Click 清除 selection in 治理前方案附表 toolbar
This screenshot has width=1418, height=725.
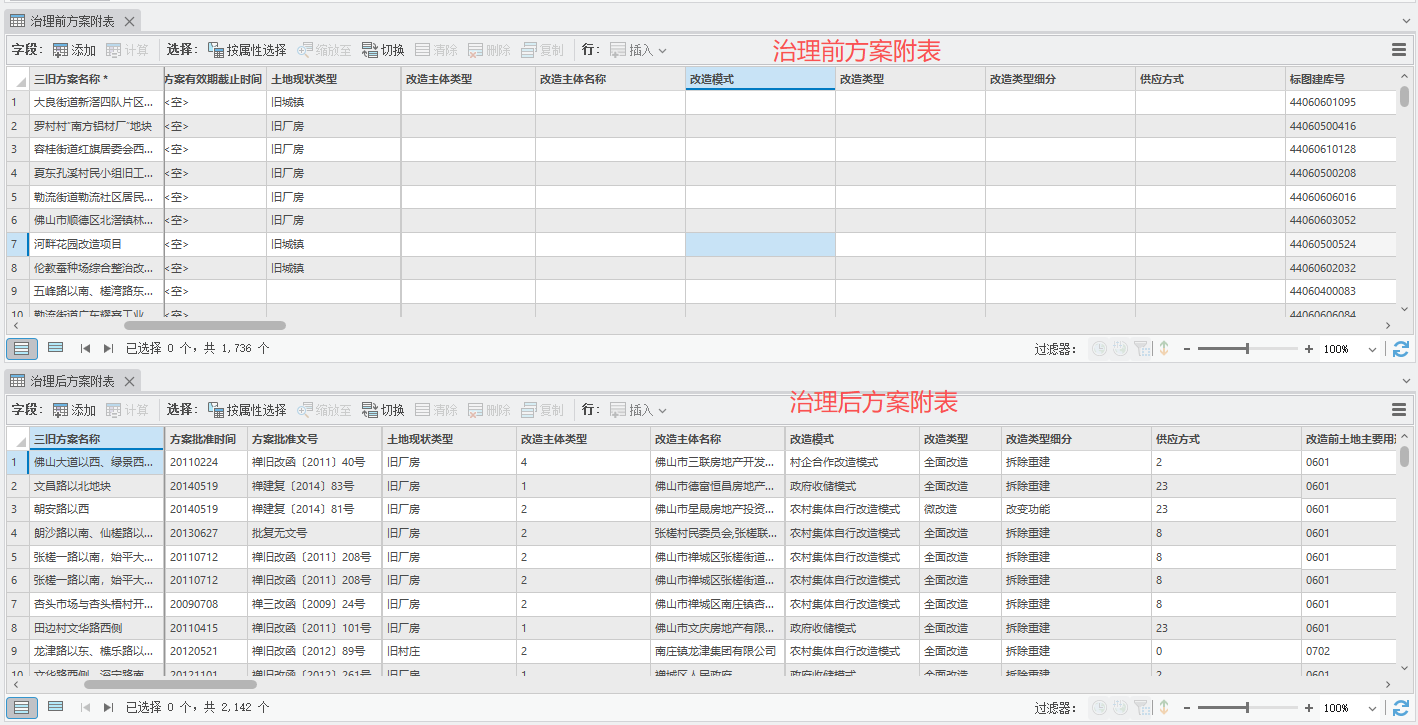pyautogui.click(x=436, y=50)
